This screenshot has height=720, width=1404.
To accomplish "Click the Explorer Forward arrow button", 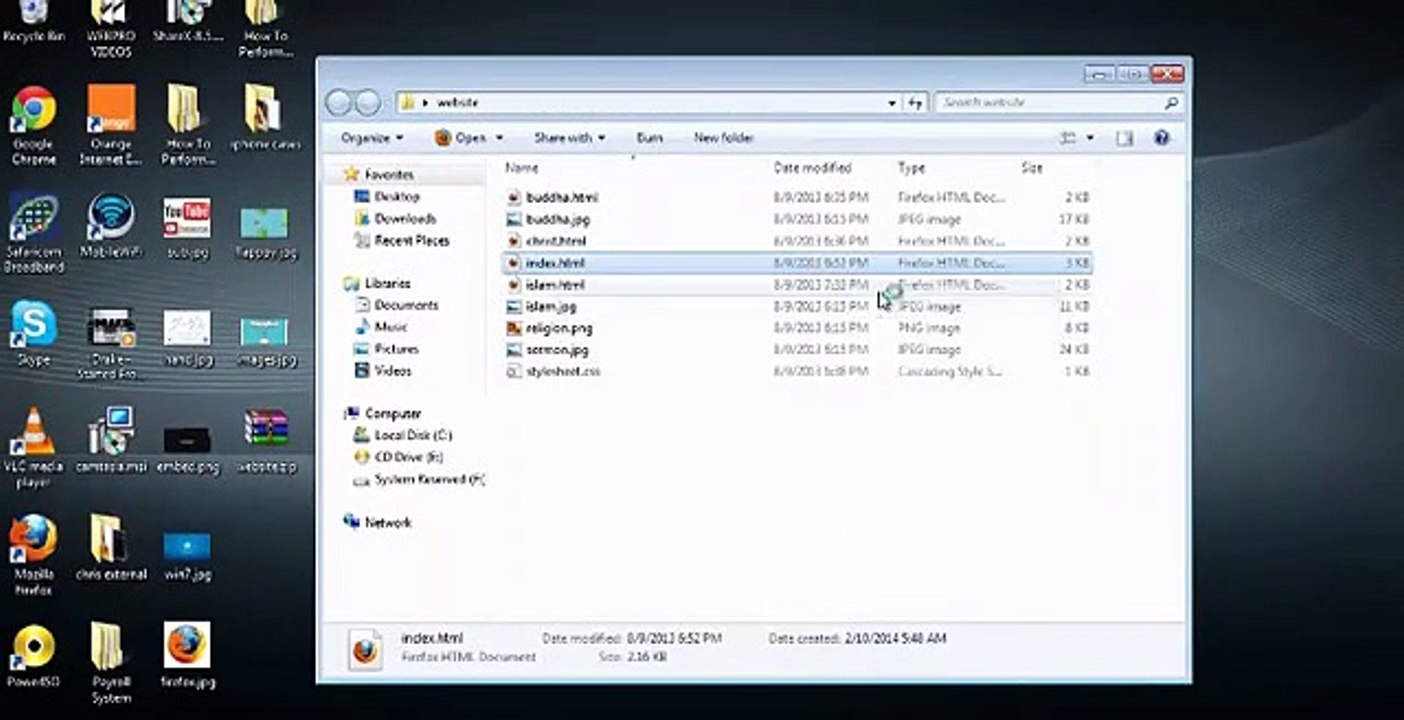I will tap(368, 103).
